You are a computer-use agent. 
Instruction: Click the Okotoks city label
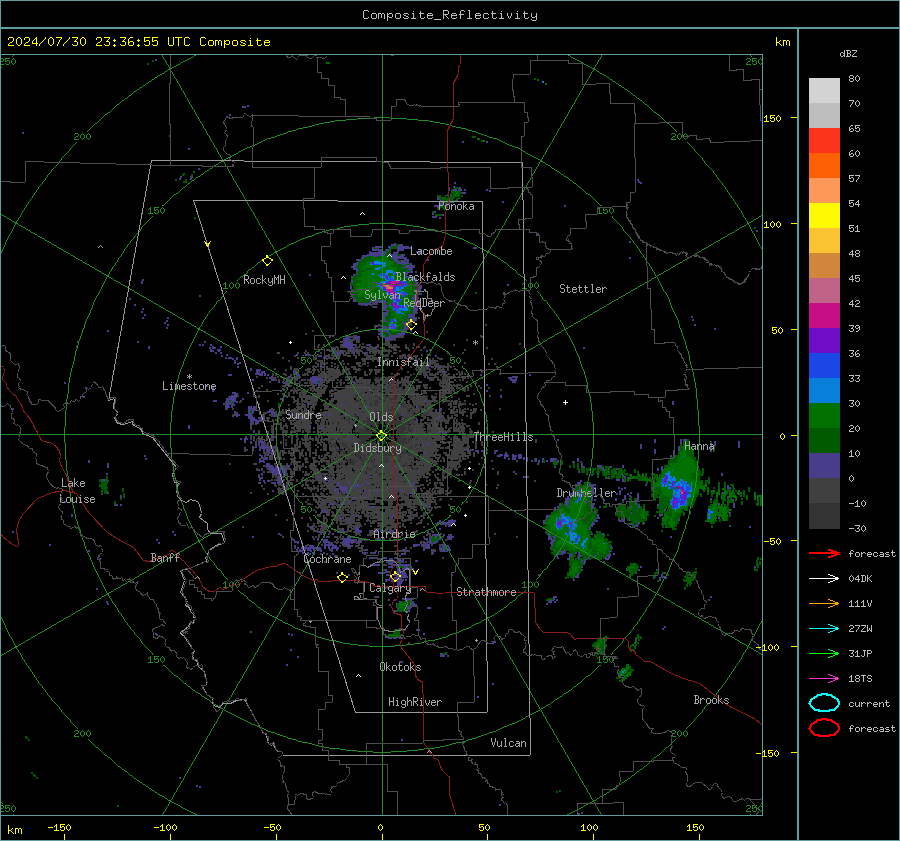pos(400,667)
